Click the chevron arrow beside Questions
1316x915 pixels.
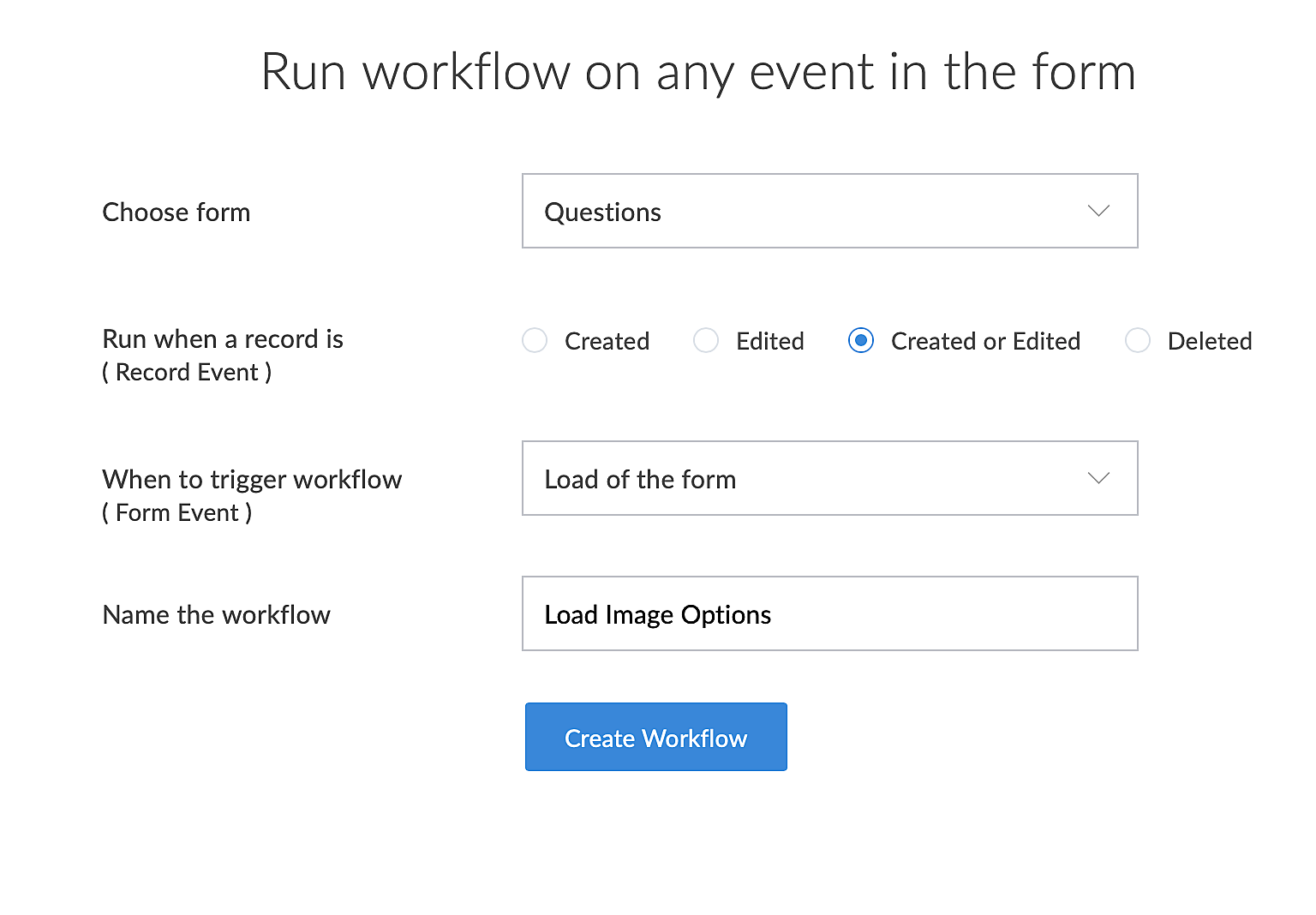coord(1098,211)
